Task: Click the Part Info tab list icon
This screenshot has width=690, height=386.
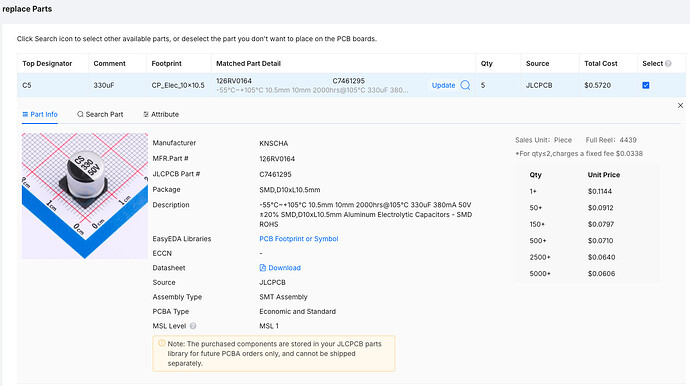Action: point(25,114)
